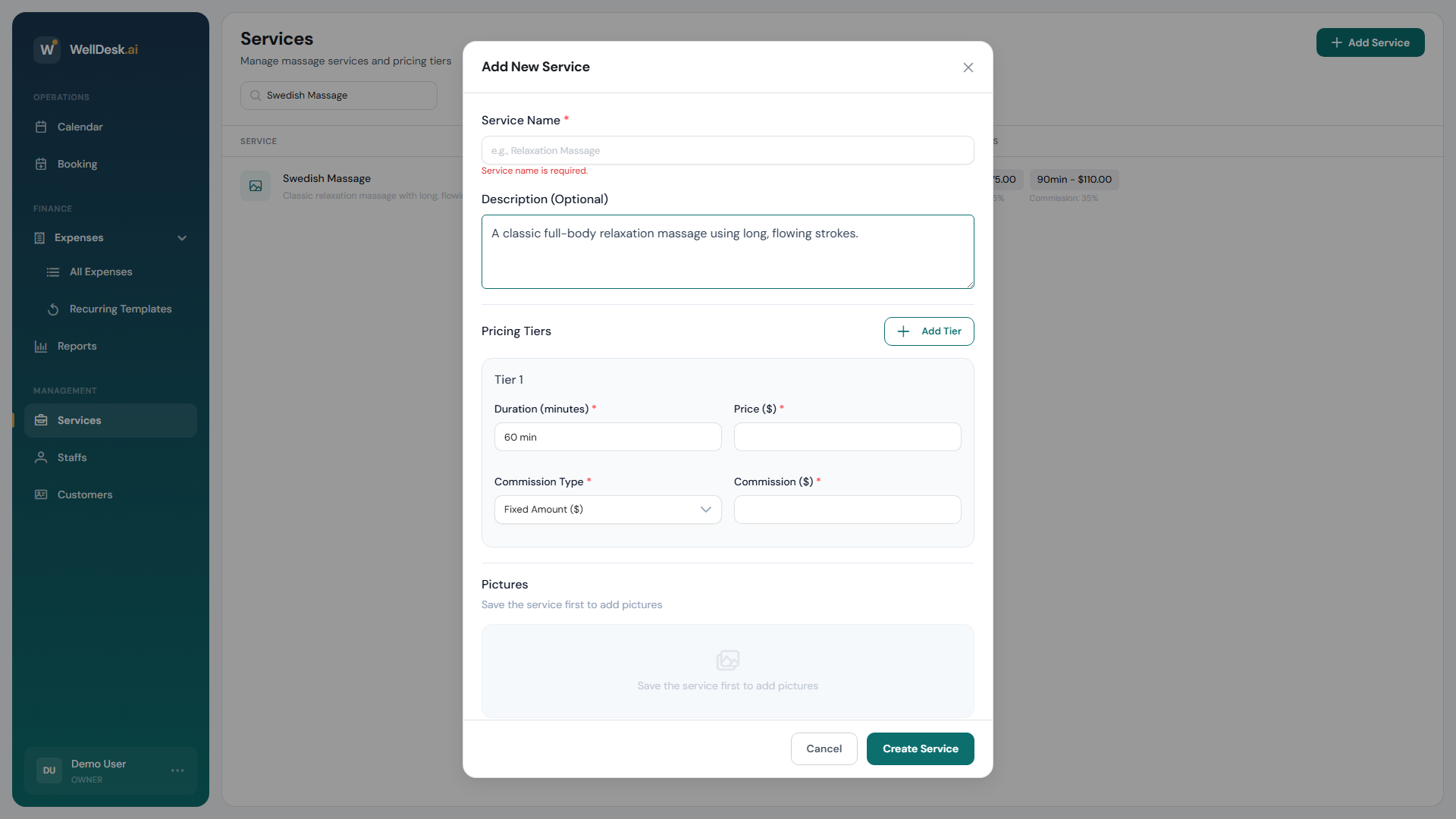Cancel the Add New Service dialog
Image resolution: width=1456 pixels, height=819 pixels.
(x=824, y=748)
